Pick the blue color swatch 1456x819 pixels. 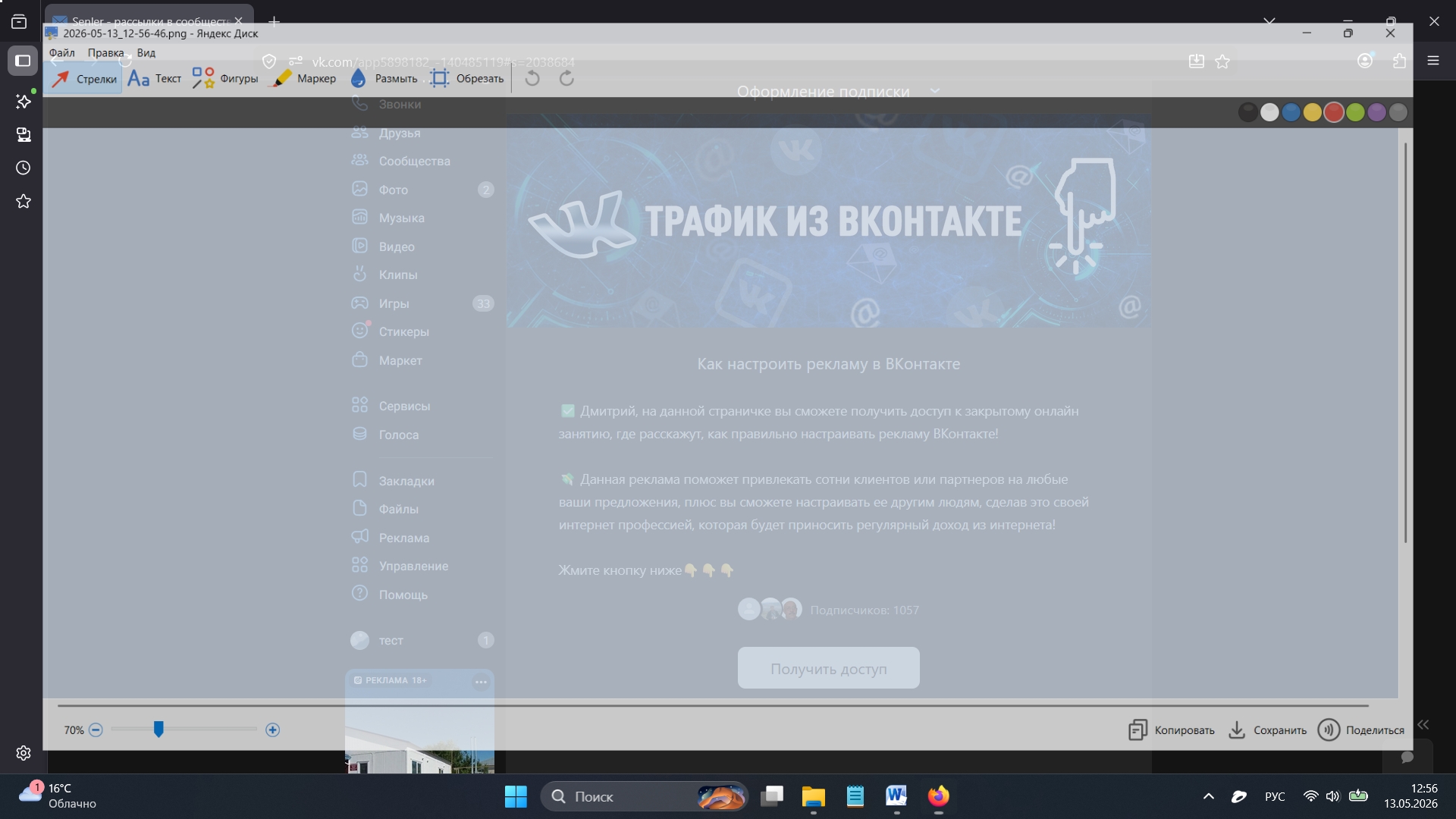(x=1291, y=113)
